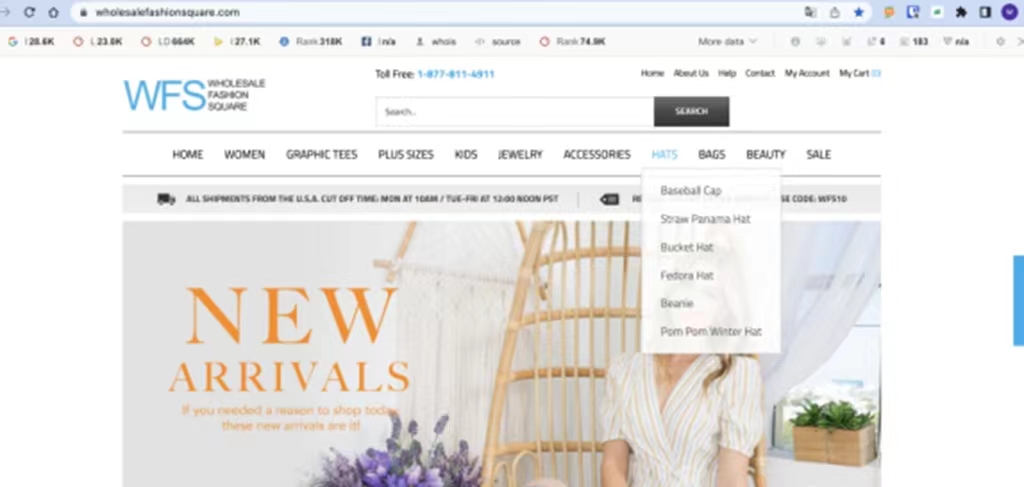Click the browser address bar URL
Screen dimensions: 1024x487
pyautogui.click(x=167, y=12)
